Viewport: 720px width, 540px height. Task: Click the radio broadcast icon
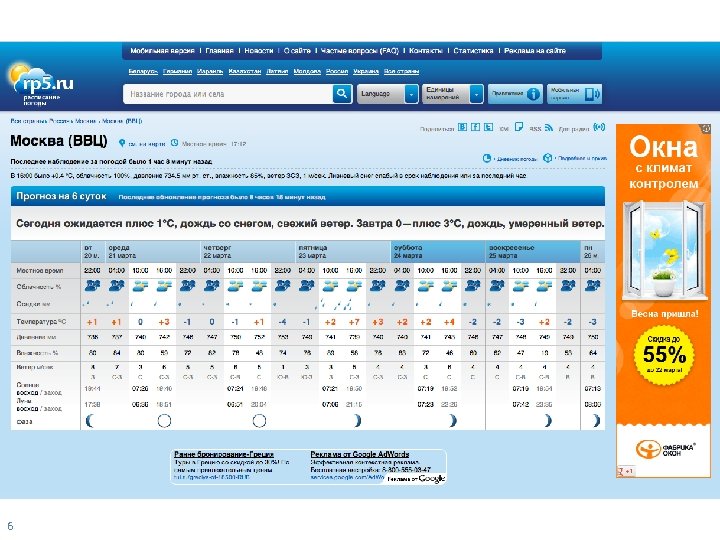(x=599, y=127)
